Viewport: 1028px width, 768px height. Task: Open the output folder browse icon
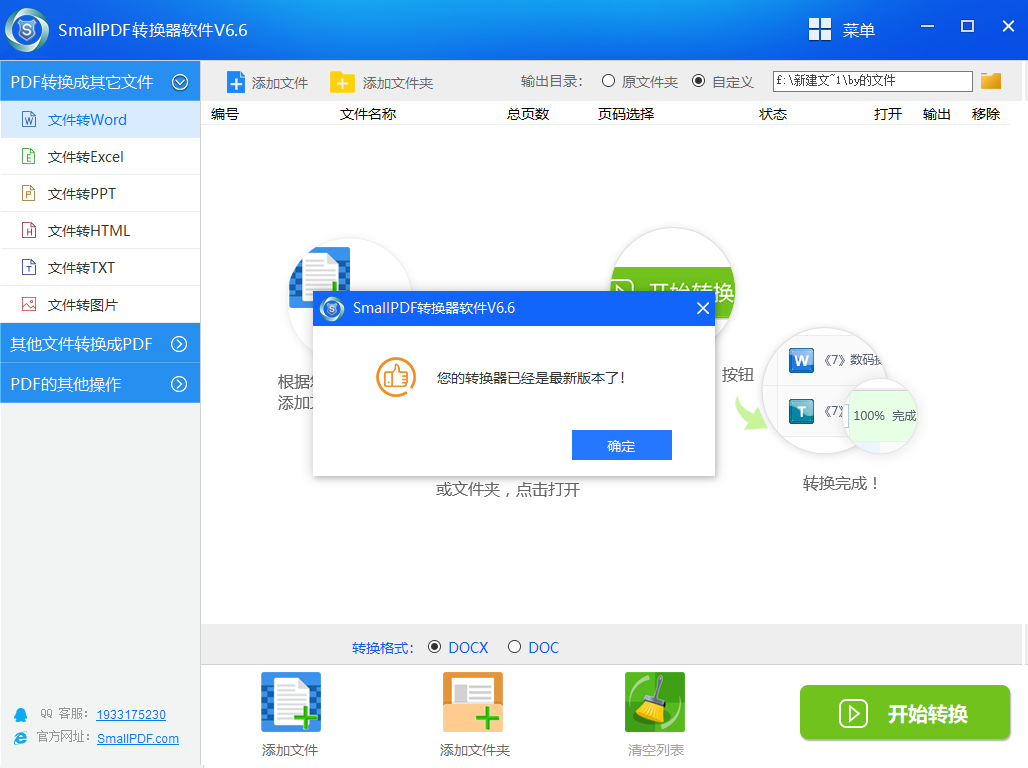pyautogui.click(x=991, y=81)
